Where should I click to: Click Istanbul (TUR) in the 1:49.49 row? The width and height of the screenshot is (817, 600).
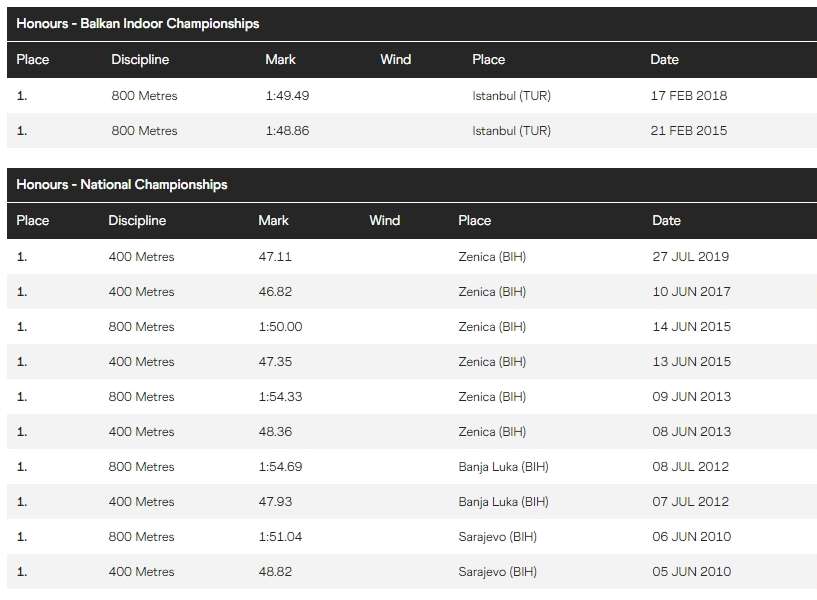coord(511,96)
